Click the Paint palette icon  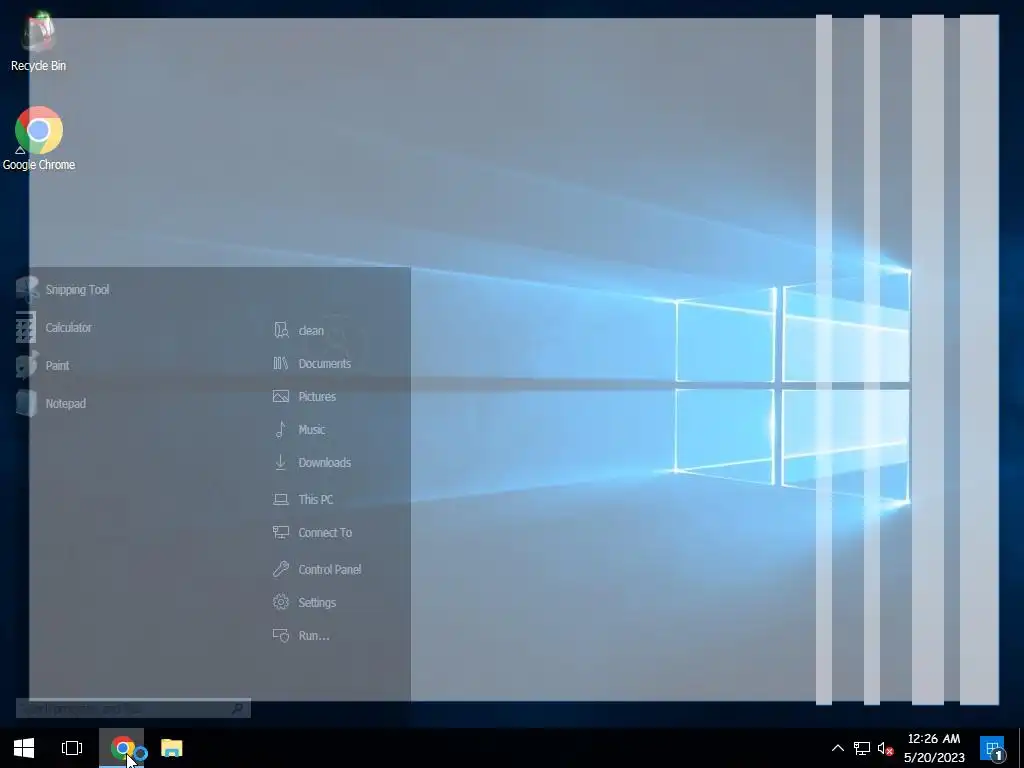pos(27,365)
